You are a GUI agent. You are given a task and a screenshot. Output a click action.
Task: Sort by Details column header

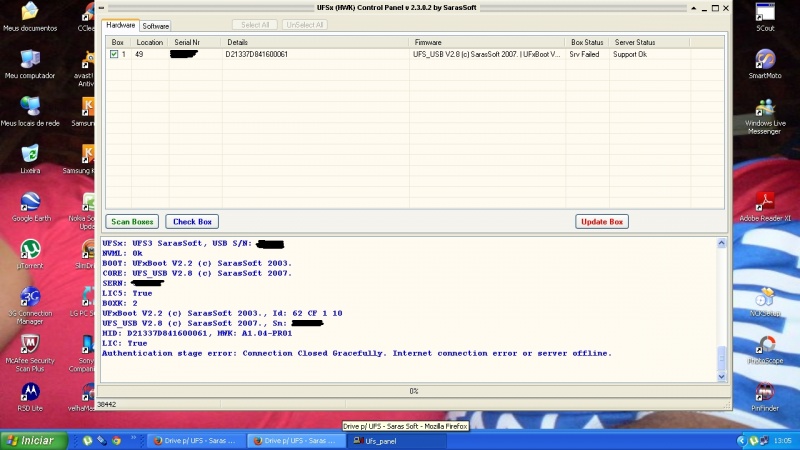[315, 42]
